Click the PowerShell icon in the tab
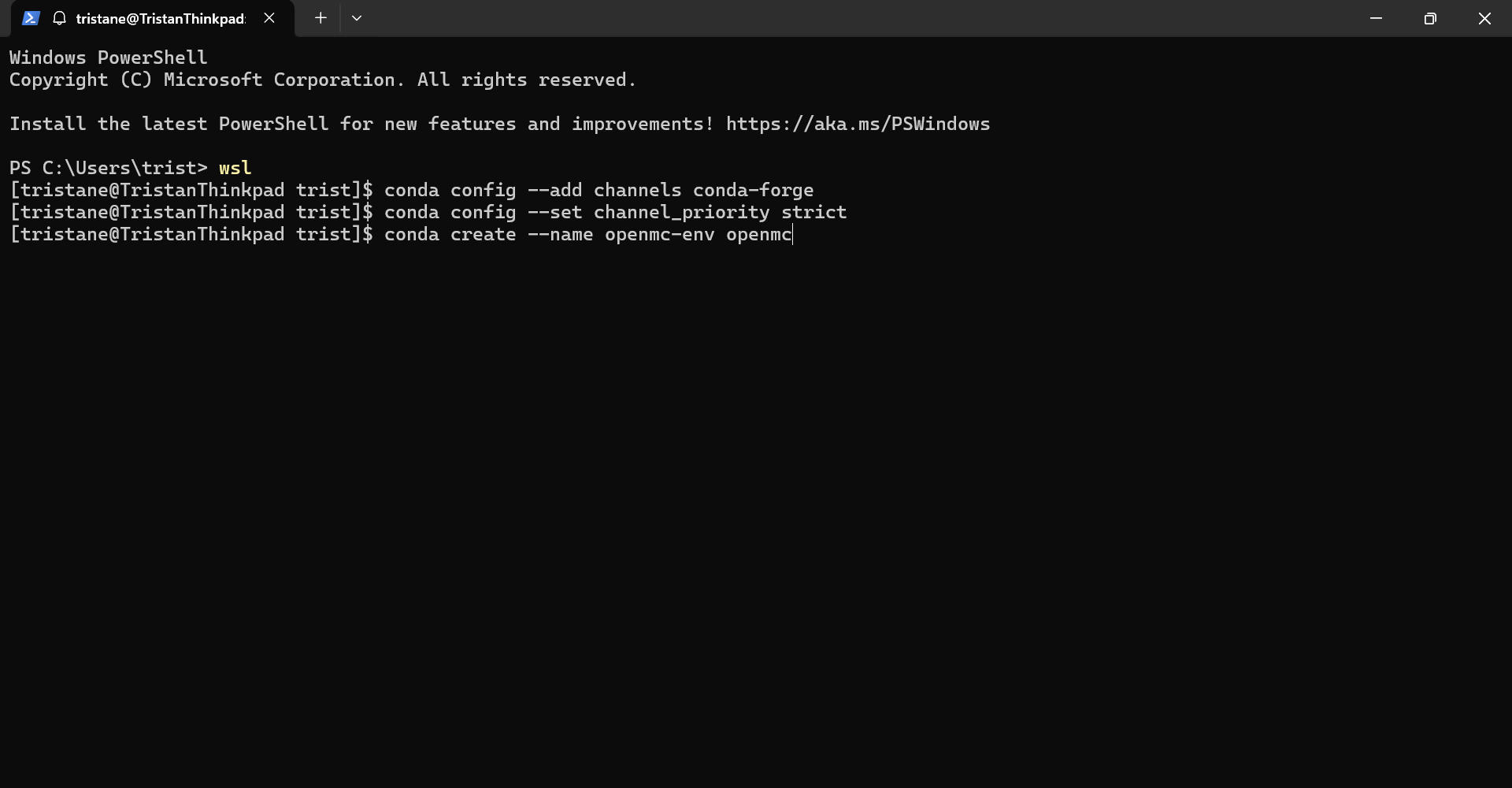This screenshot has height=788, width=1512. [x=31, y=18]
